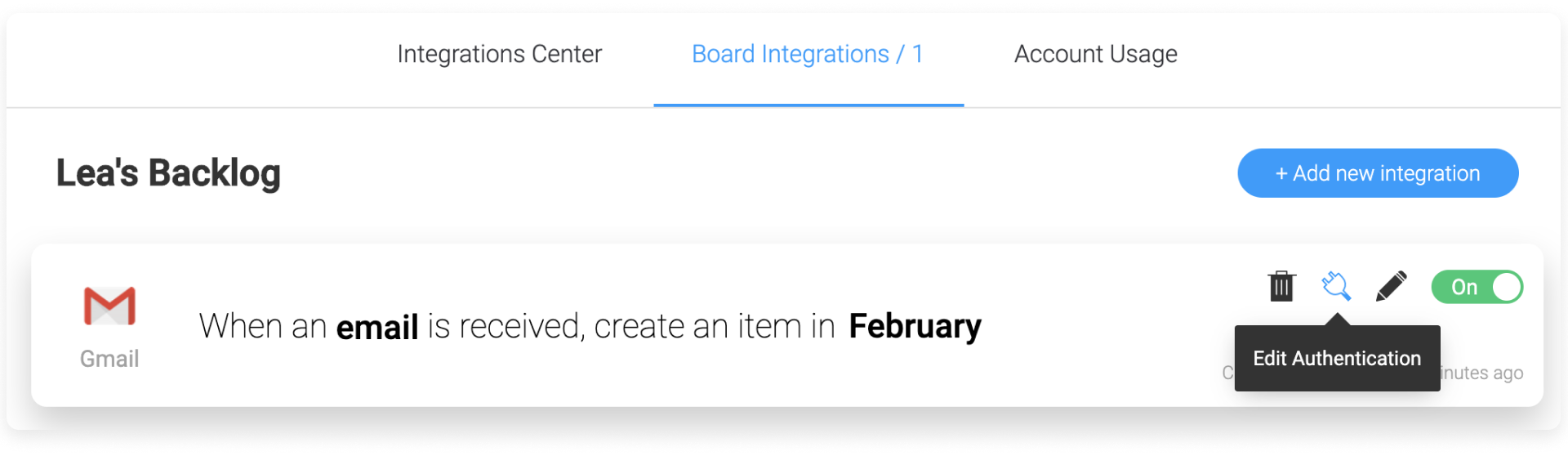Click the plug icon to edit authentication
Screen dimensions: 1568x456
point(1336,287)
